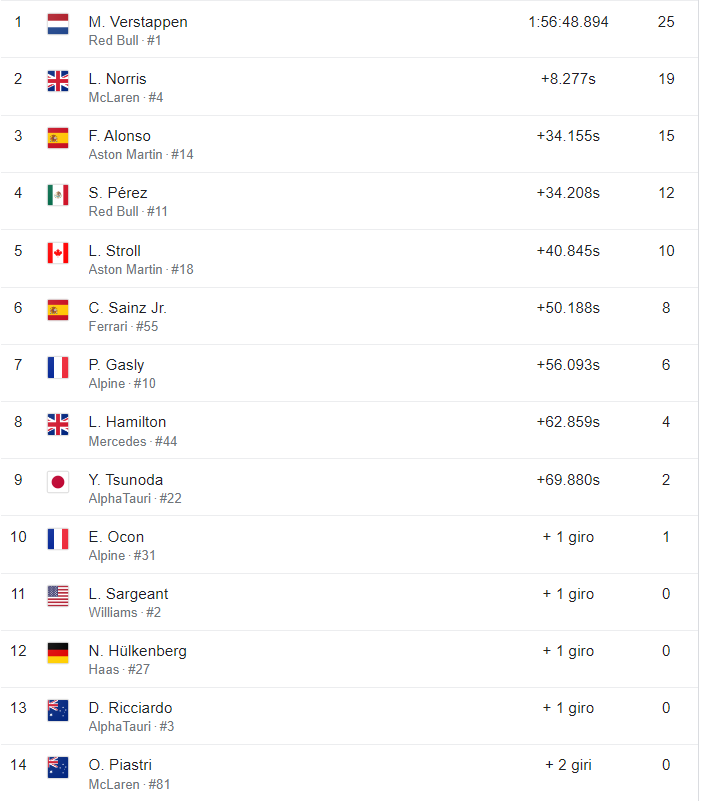Screen dimensions: 702x801
Task: Click the Australian flag next to O. Piastri
Action: pos(58,767)
